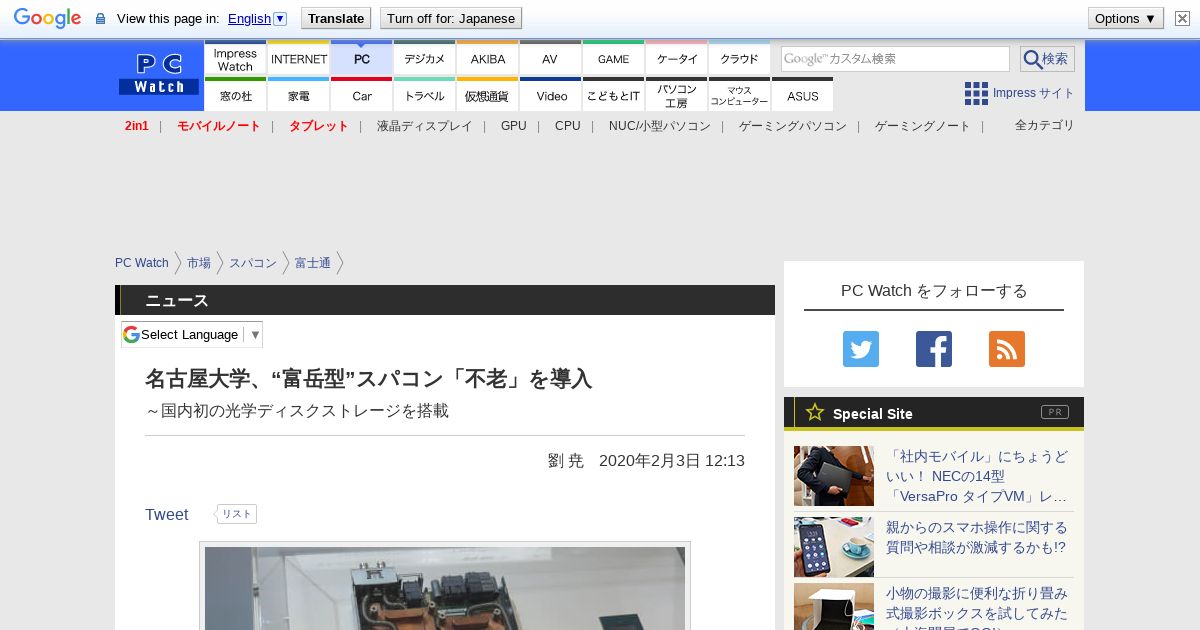Open the 窓の杜 tab

click(x=235, y=95)
